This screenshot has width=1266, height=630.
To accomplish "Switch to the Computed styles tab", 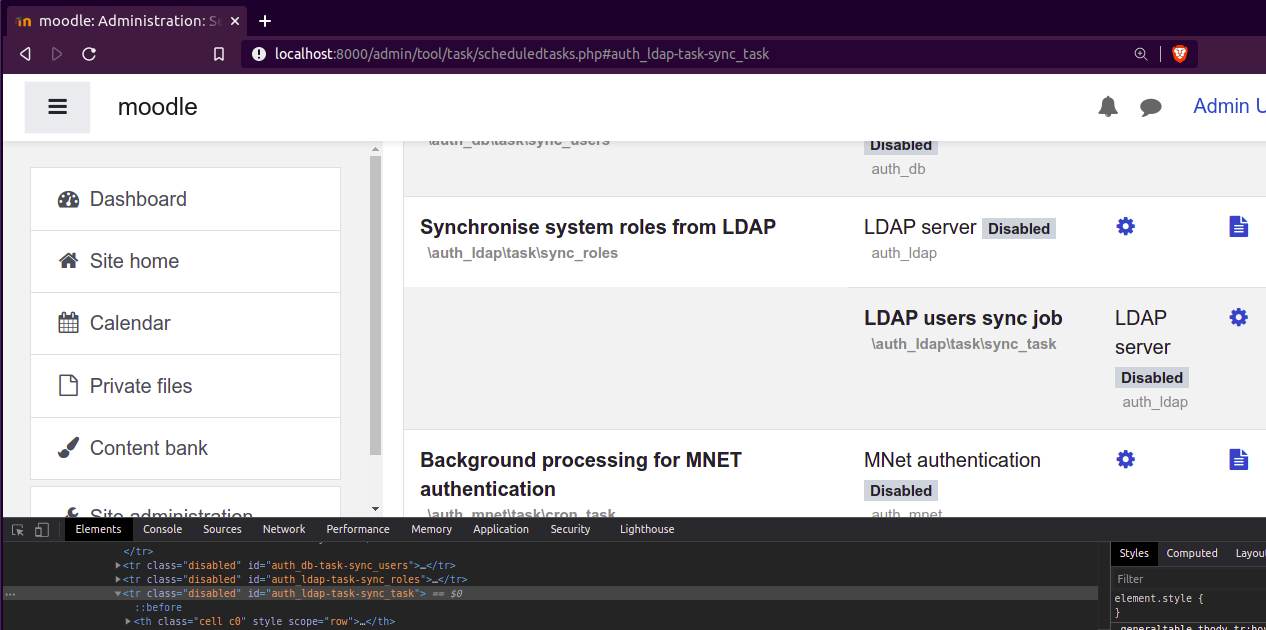I will [1192, 553].
